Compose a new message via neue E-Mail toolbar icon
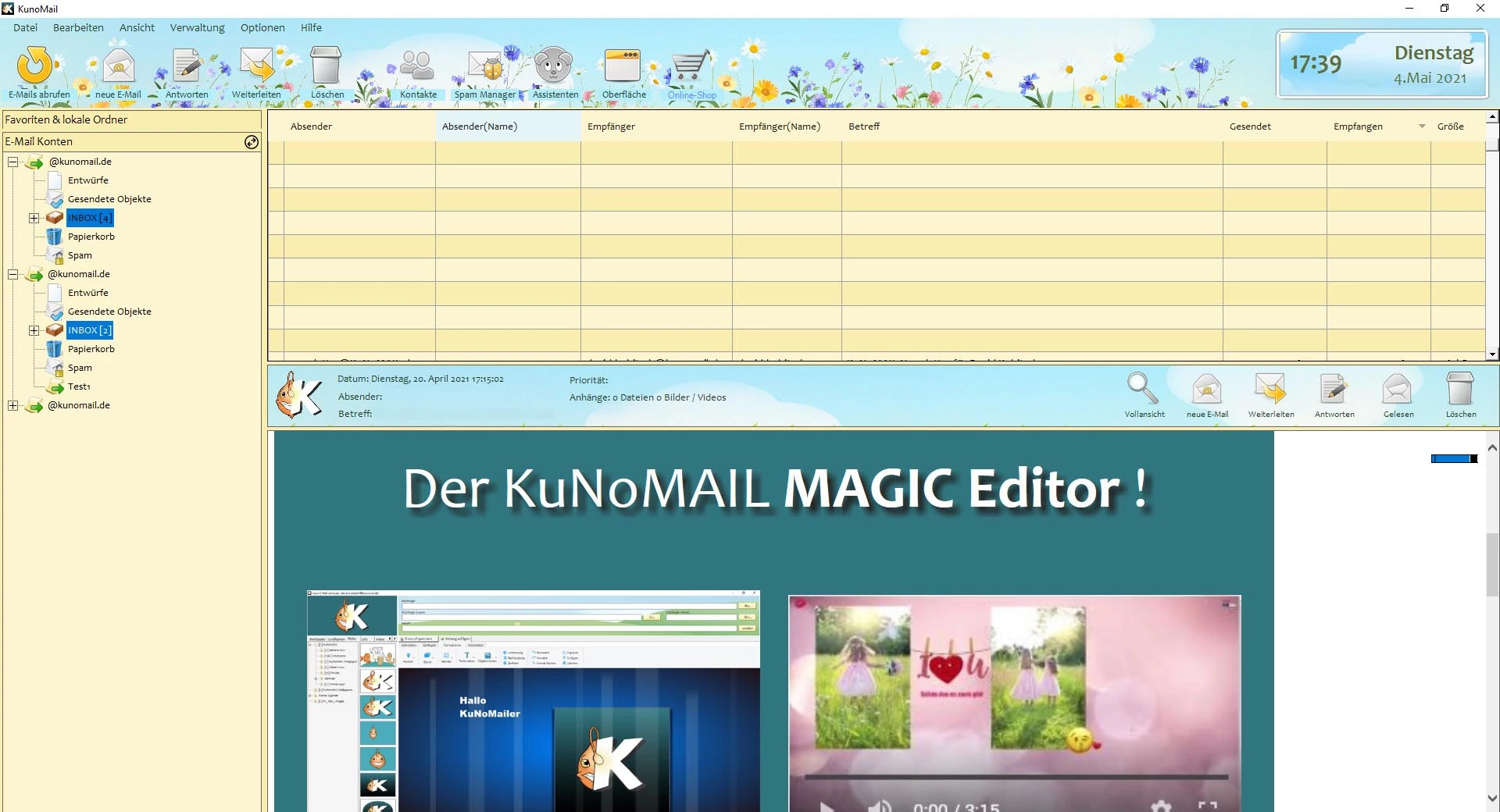This screenshot has height=812, width=1500. (119, 66)
